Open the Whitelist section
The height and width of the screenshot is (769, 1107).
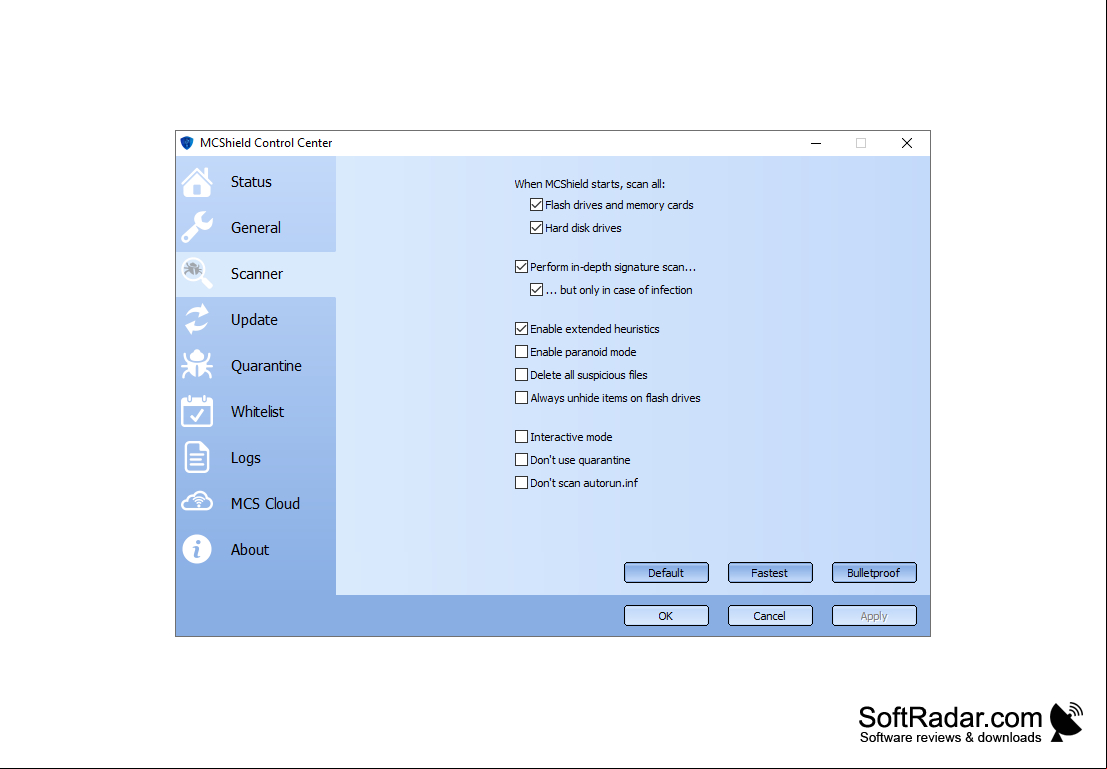257,411
